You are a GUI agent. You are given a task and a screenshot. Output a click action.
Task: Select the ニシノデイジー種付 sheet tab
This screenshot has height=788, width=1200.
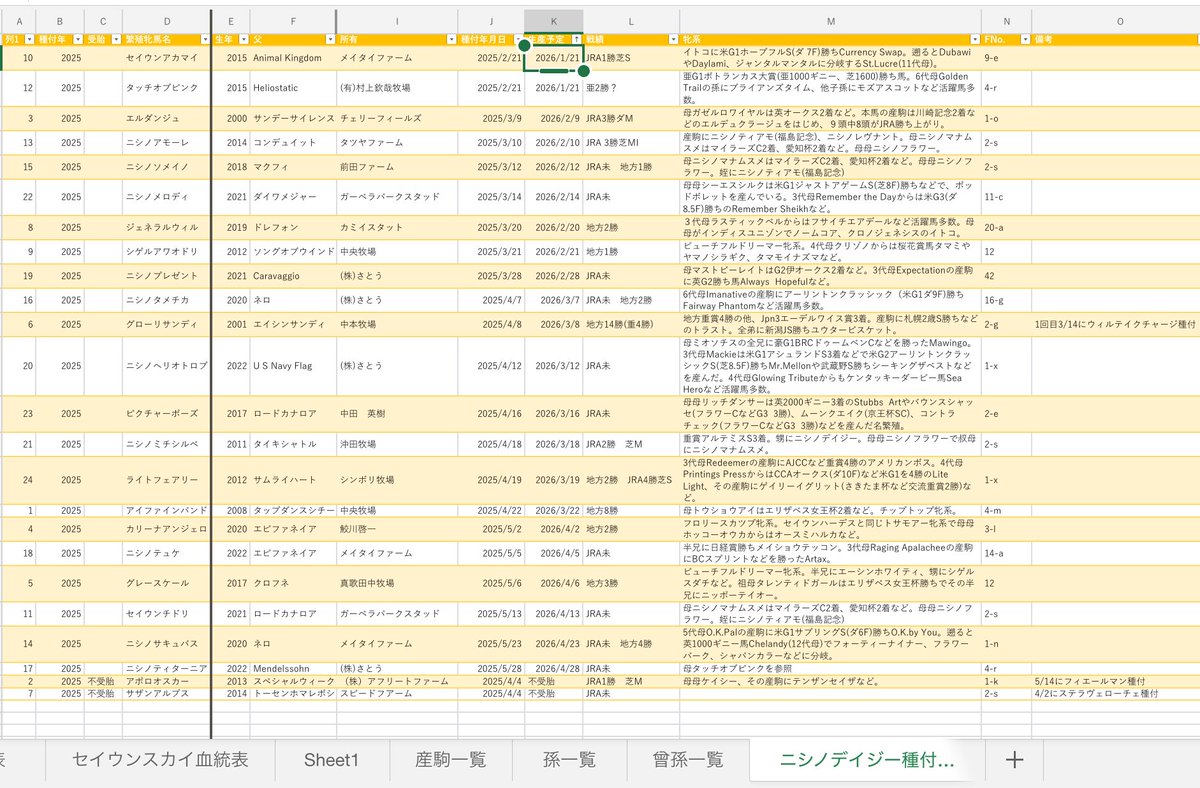pyautogui.click(x=866, y=760)
